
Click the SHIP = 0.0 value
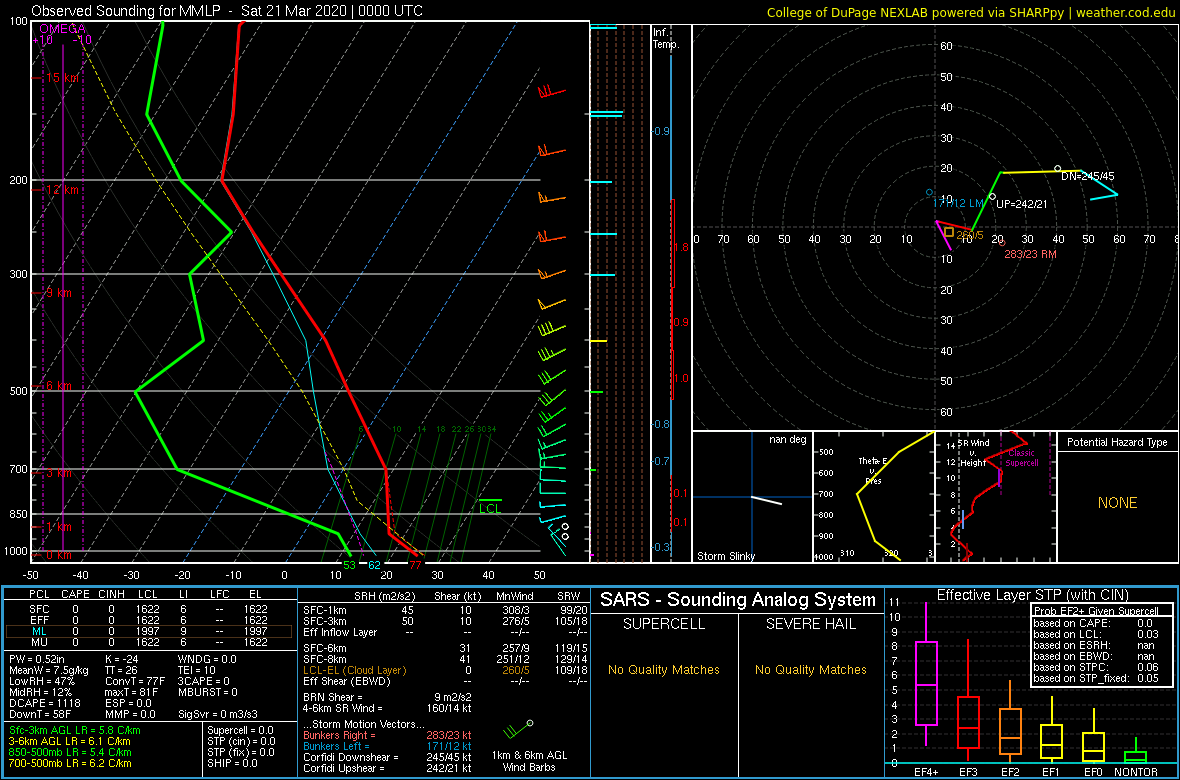pos(233,764)
